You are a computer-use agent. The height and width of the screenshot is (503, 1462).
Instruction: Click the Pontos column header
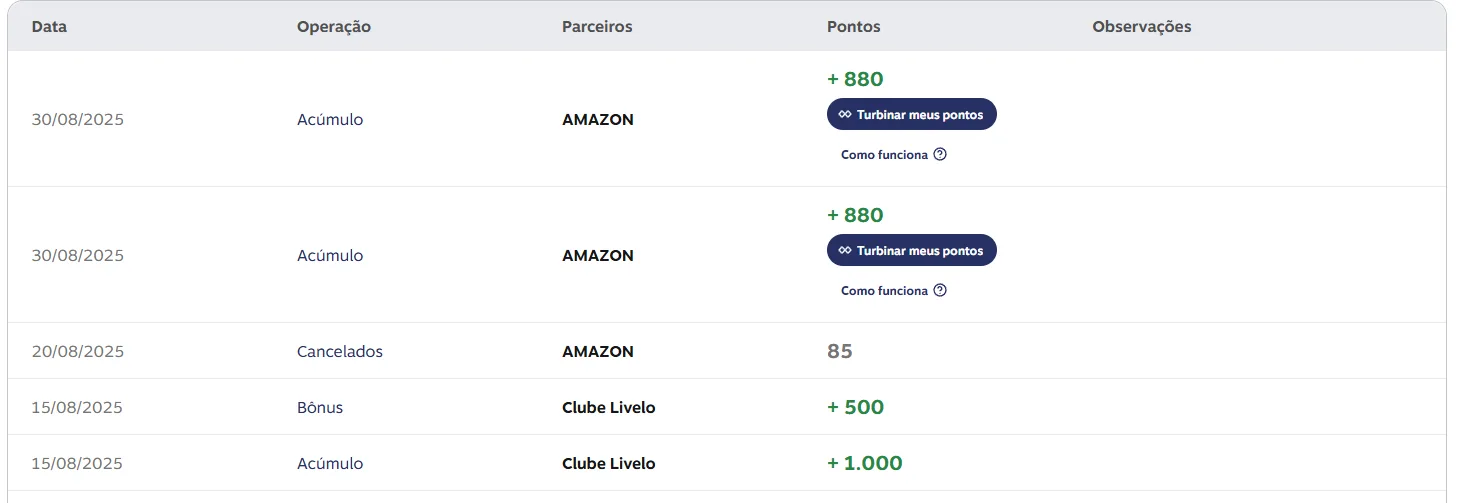(853, 27)
